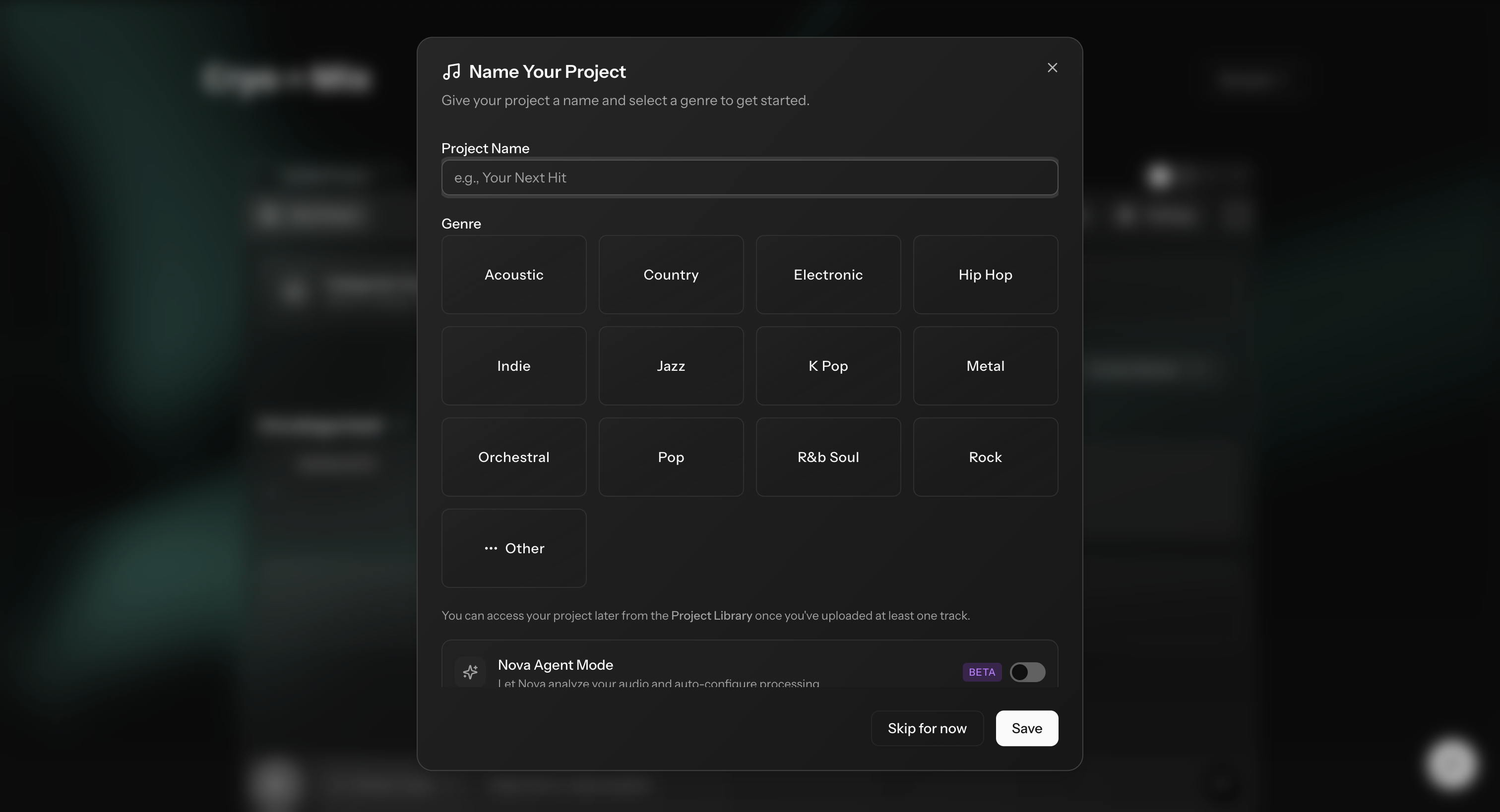Choose the Pop genre tile
Screen dimensions: 1500x812
[671, 457]
